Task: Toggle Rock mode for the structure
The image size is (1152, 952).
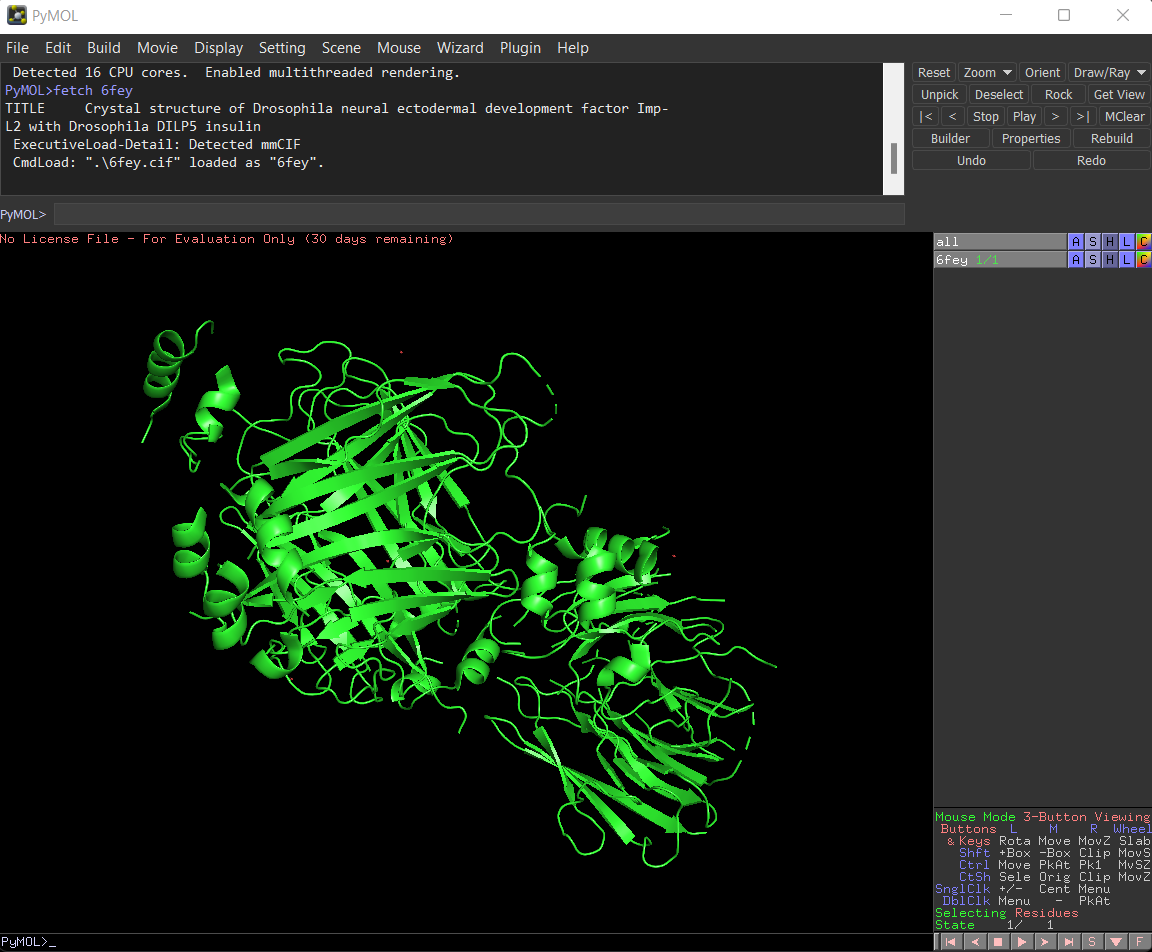Action: (x=1058, y=94)
